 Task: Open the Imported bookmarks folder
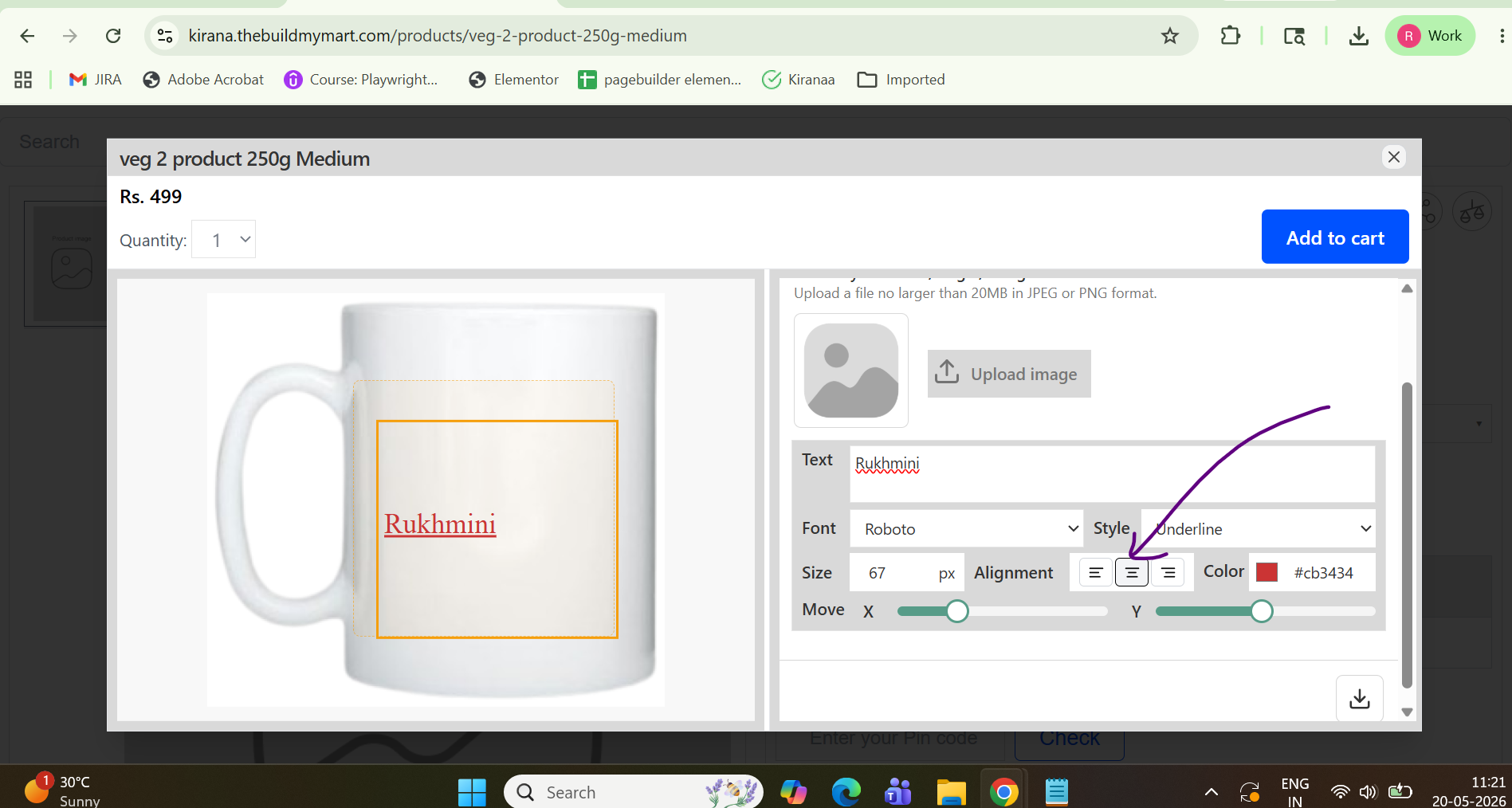[x=901, y=80]
